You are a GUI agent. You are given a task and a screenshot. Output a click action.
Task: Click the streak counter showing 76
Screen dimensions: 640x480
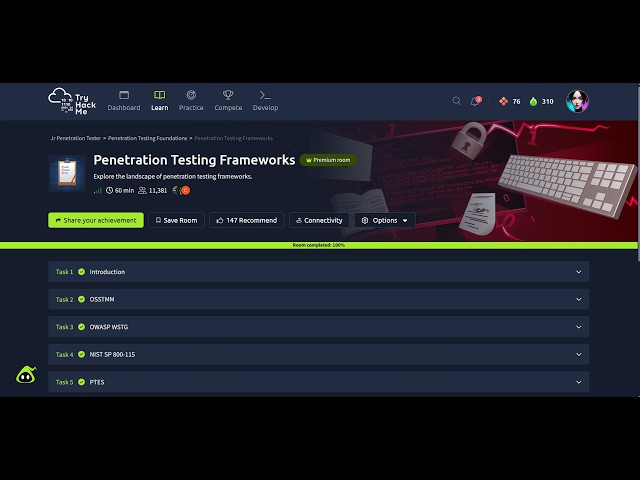(x=510, y=101)
